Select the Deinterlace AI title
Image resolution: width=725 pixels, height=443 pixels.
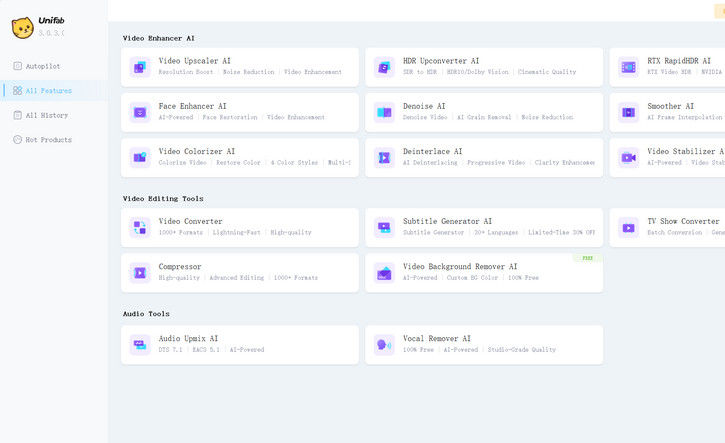[432, 152]
